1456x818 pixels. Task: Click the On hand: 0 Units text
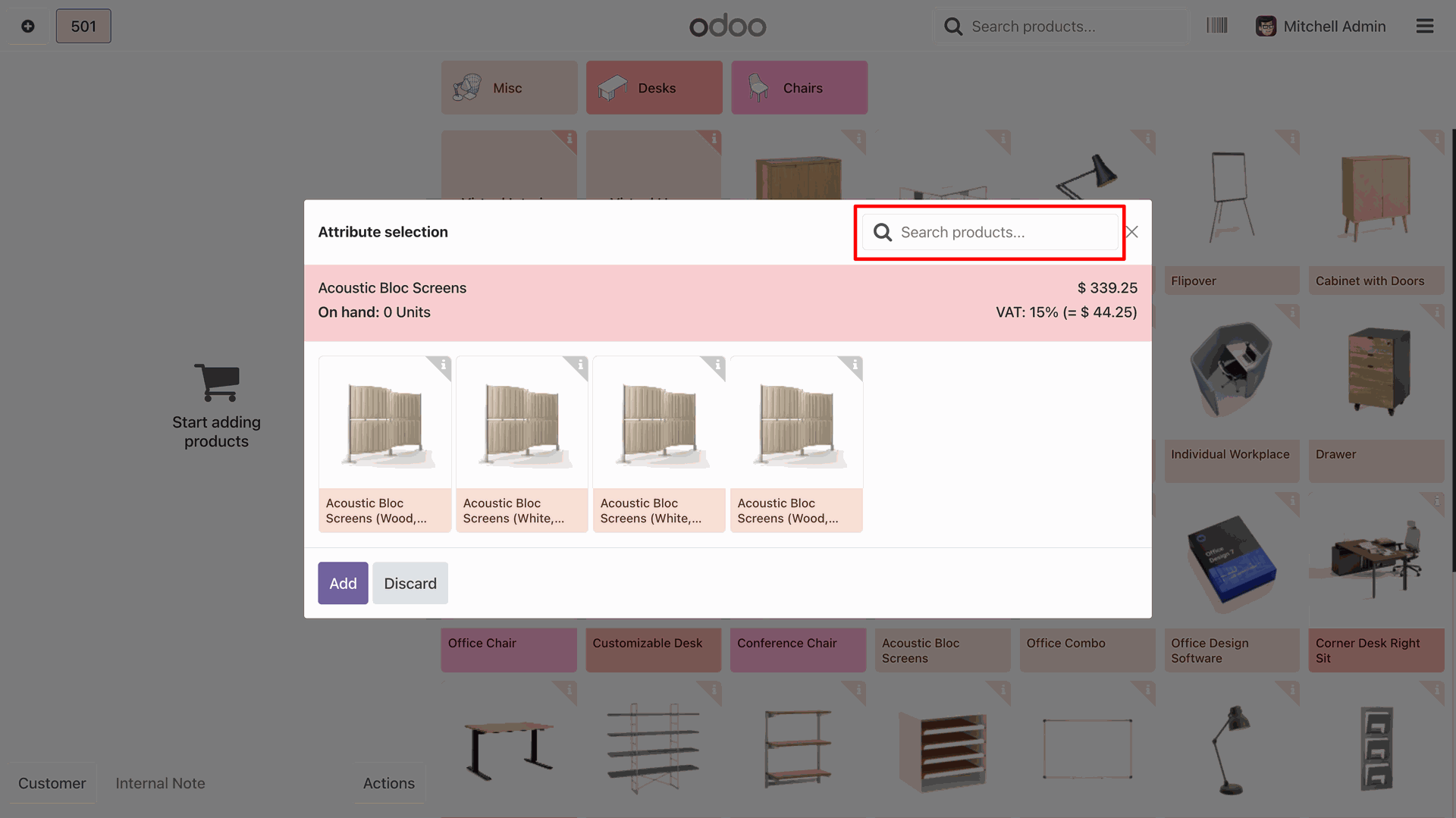[374, 312]
